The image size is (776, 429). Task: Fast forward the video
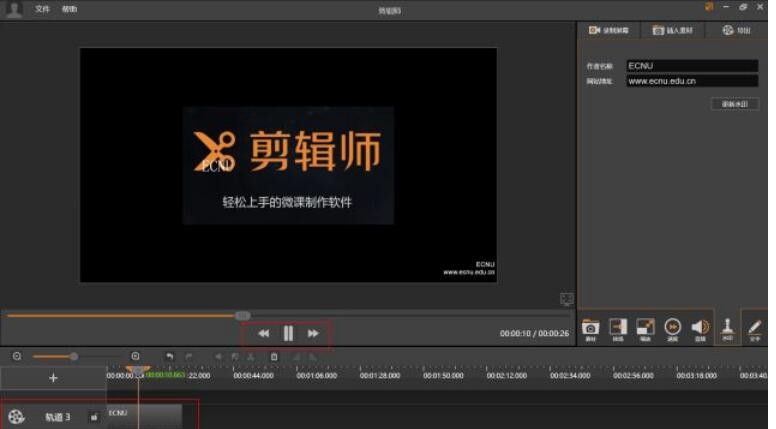click(313, 334)
